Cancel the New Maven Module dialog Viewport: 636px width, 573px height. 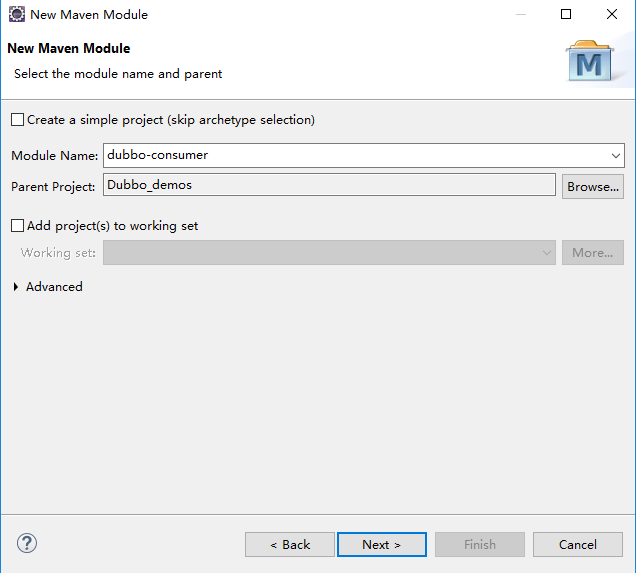coord(578,544)
